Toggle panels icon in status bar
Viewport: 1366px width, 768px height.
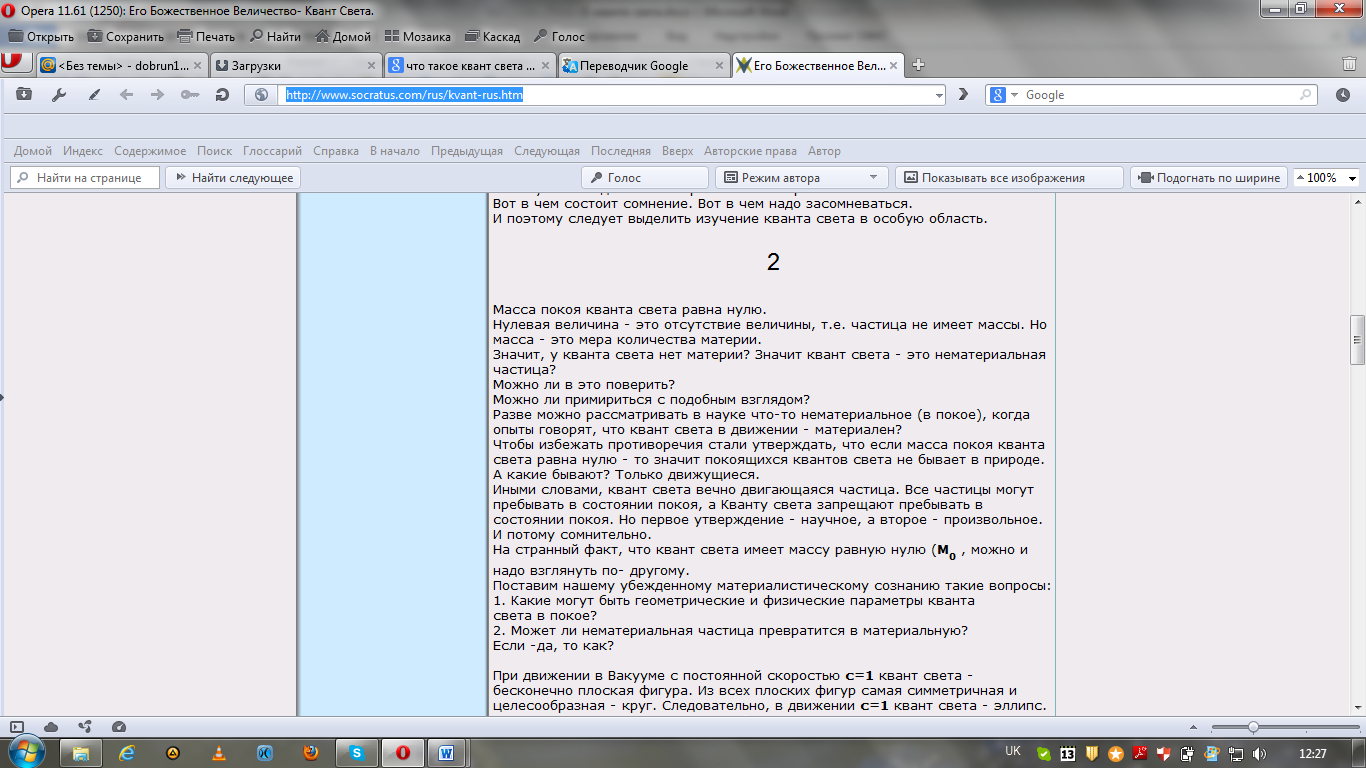click(x=16, y=727)
